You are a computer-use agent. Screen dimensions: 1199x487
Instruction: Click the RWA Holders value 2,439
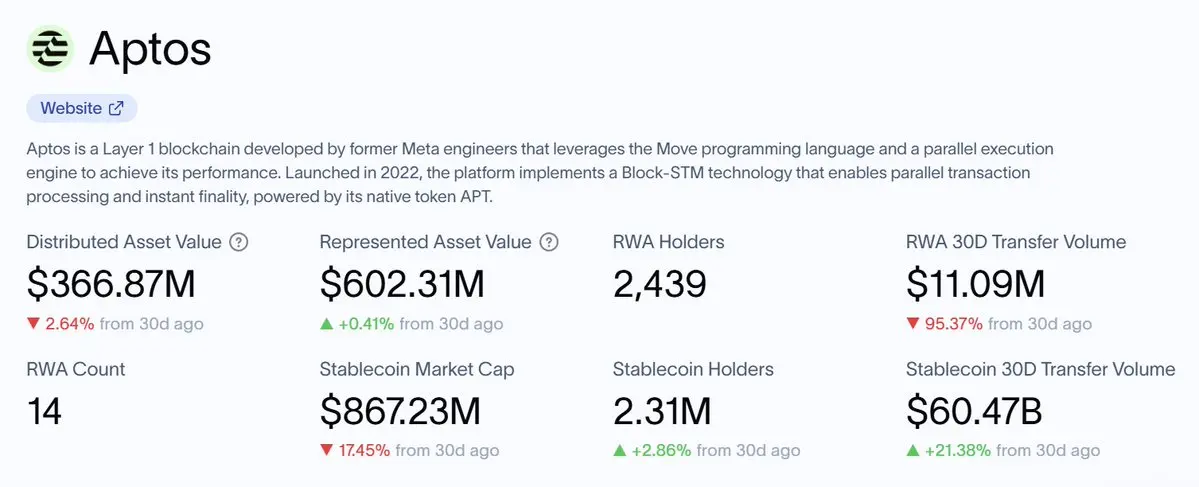[x=659, y=284]
